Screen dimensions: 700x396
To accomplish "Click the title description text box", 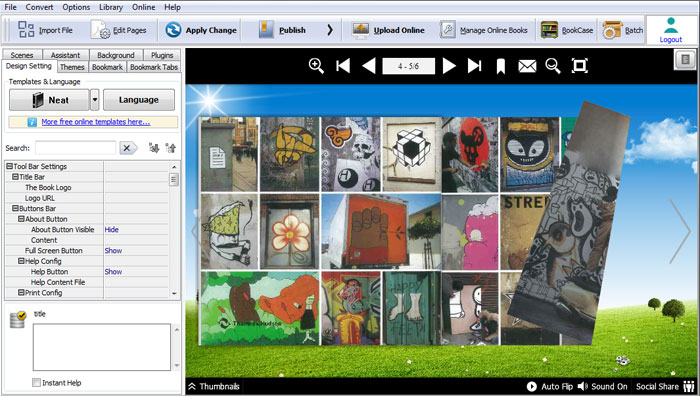I will tap(102, 347).
